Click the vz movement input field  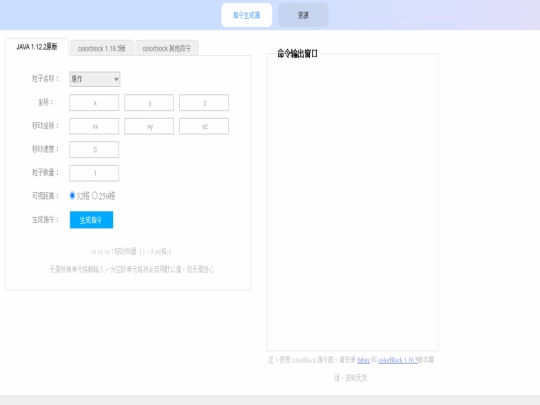[x=204, y=126]
